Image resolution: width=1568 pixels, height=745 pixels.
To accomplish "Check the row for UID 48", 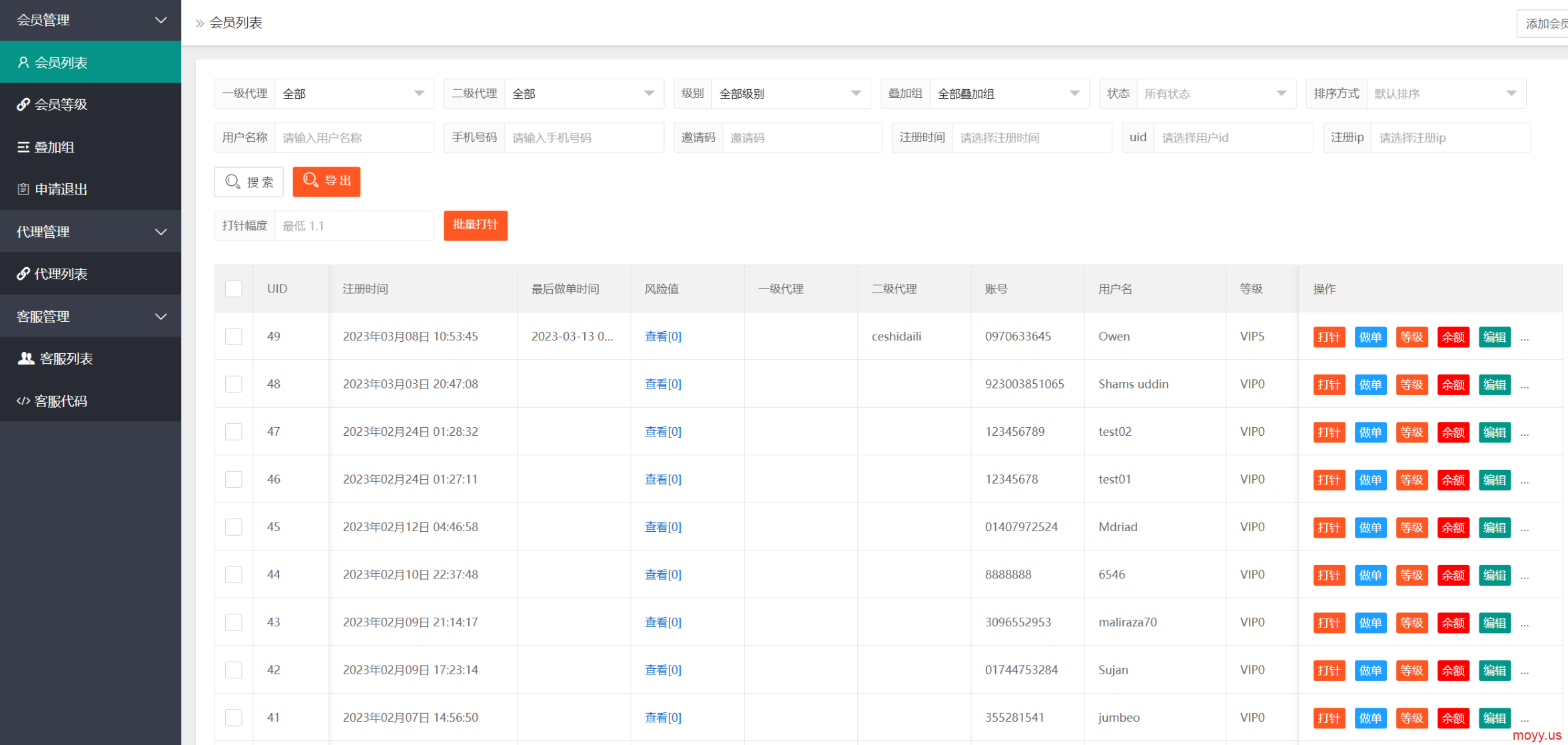I will click(x=233, y=384).
